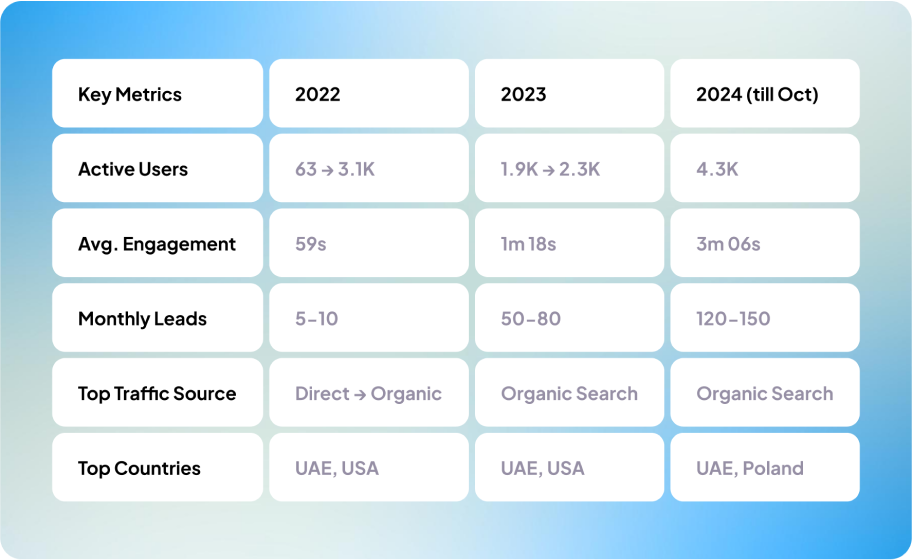Click the 4.3K active users cell

point(764,169)
